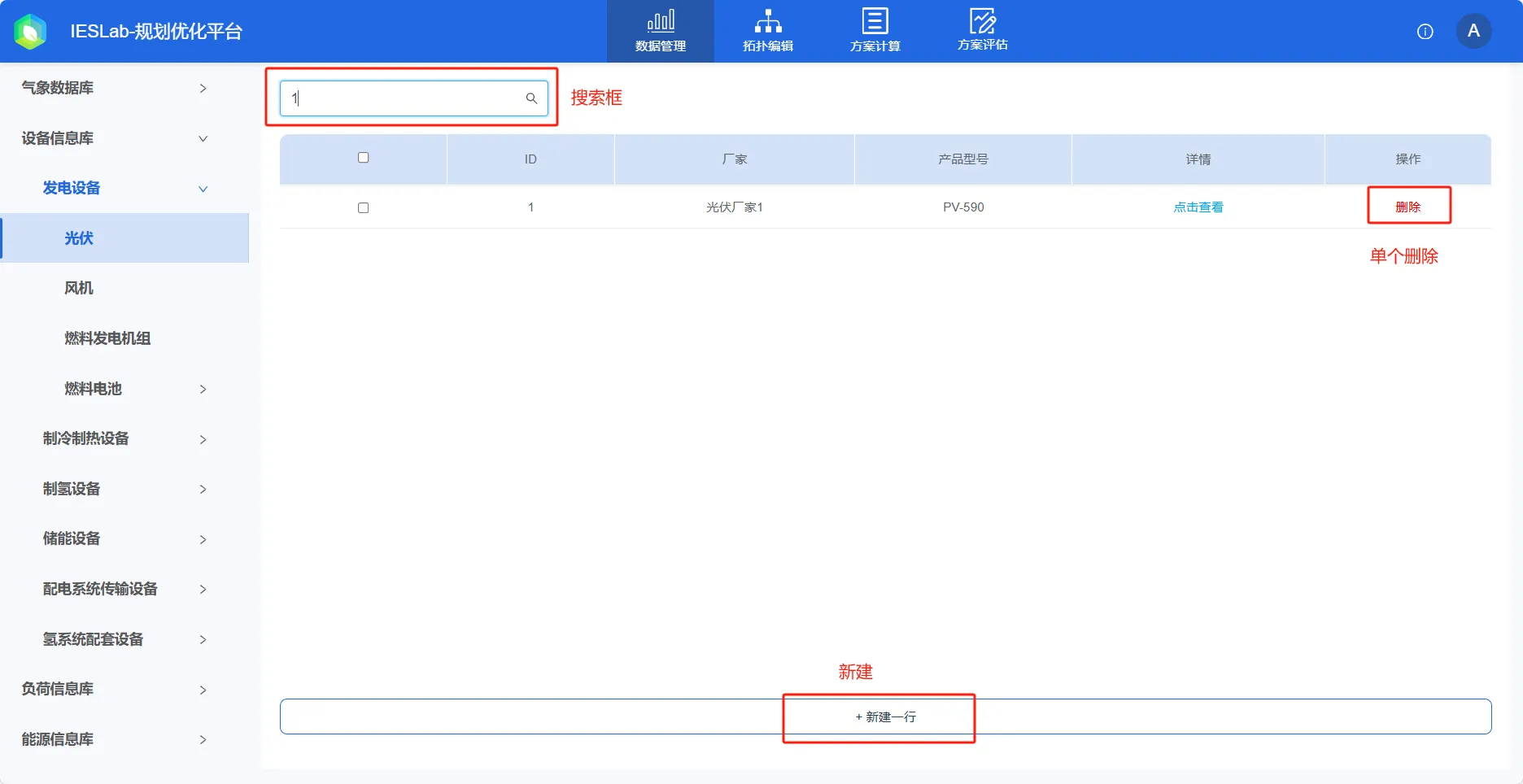Image resolution: width=1523 pixels, height=784 pixels.
Task: Open the 设备信息库 menu label
Action: (x=58, y=138)
